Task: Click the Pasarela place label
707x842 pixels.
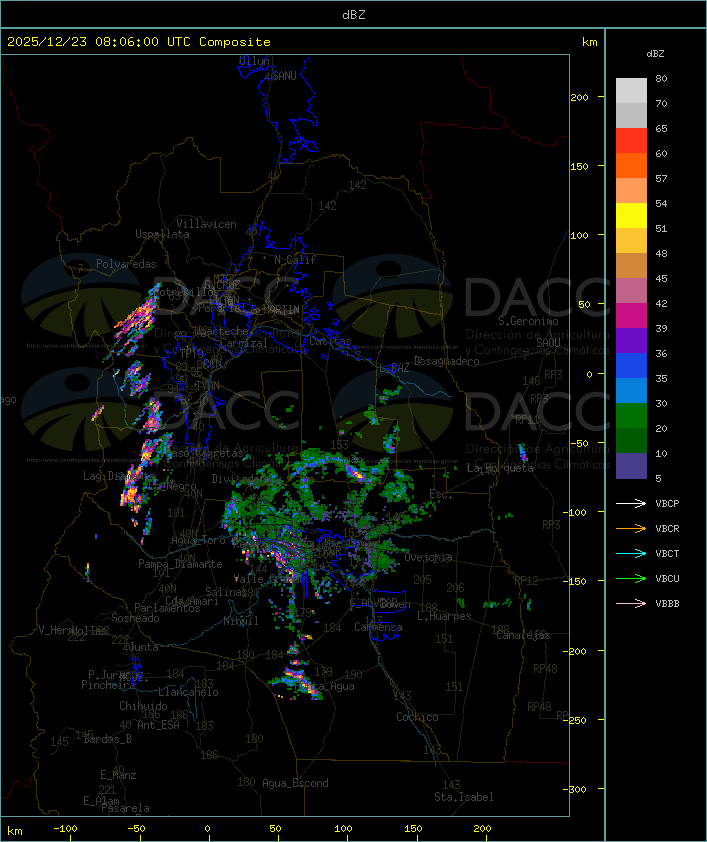Action: [x=125, y=808]
